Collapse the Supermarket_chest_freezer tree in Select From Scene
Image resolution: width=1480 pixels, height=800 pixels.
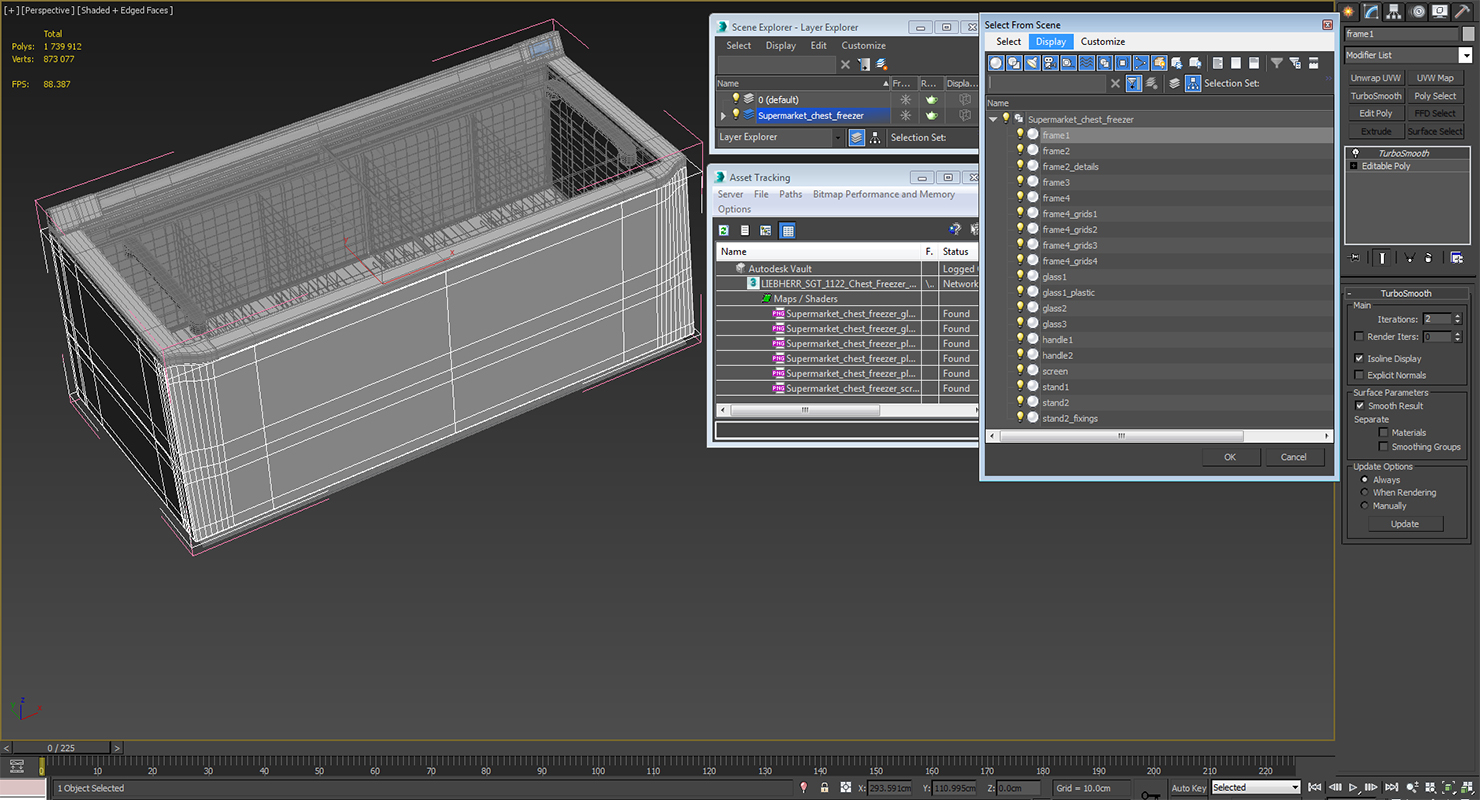[x=993, y=119]
